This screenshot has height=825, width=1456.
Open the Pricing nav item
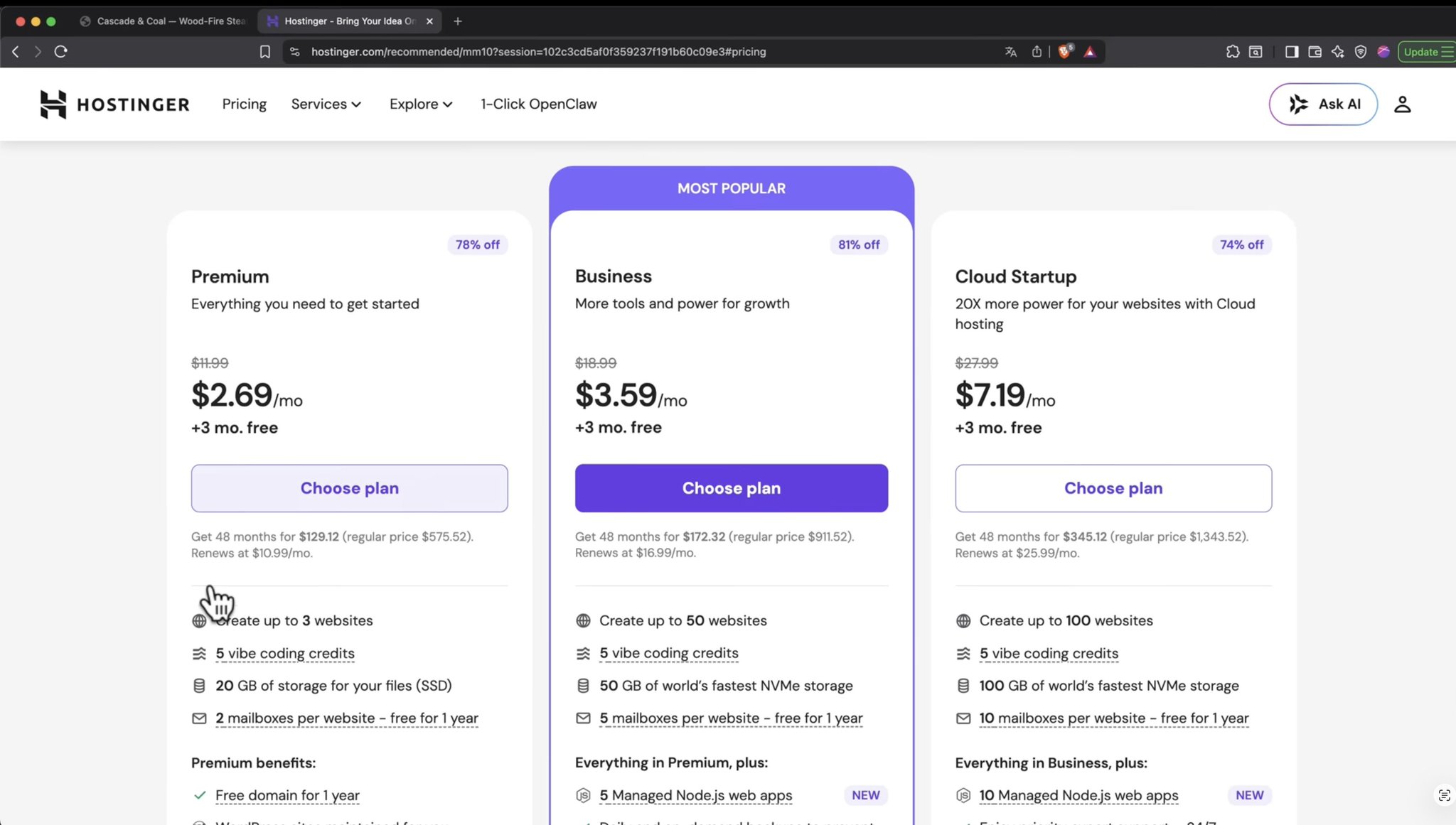click(x=244, y=104)
